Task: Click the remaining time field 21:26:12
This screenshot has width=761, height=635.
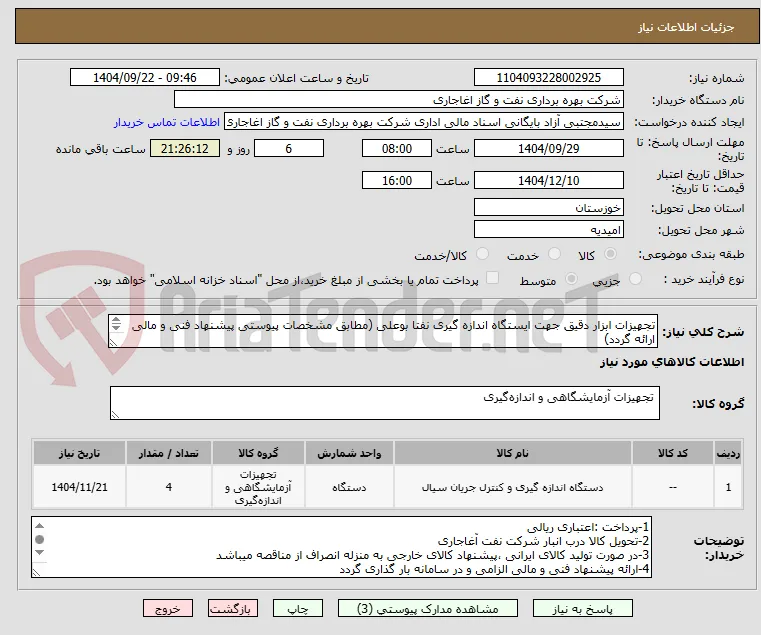Action: (185, 149)
